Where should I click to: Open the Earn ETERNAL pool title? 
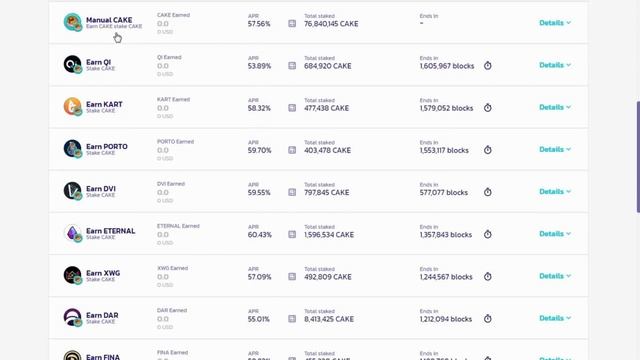click(111, 231)
